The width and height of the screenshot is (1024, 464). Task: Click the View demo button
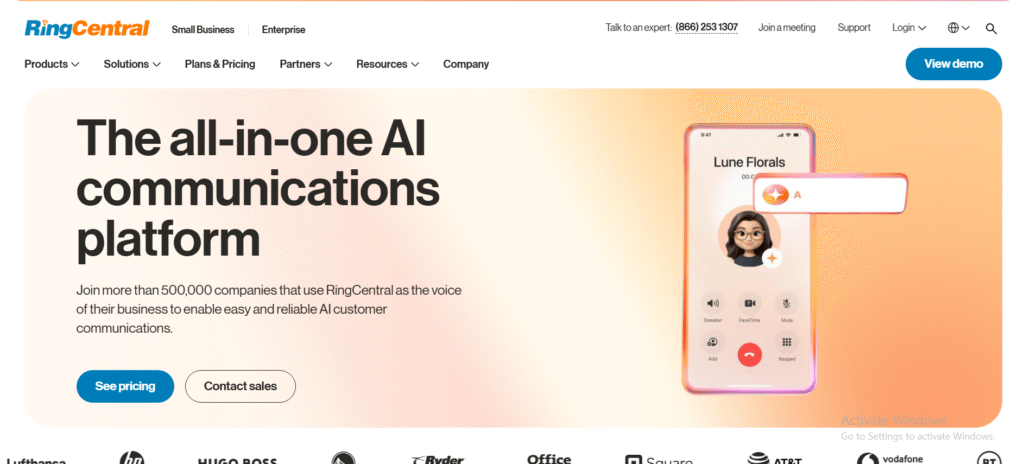(x=953, y=64)
